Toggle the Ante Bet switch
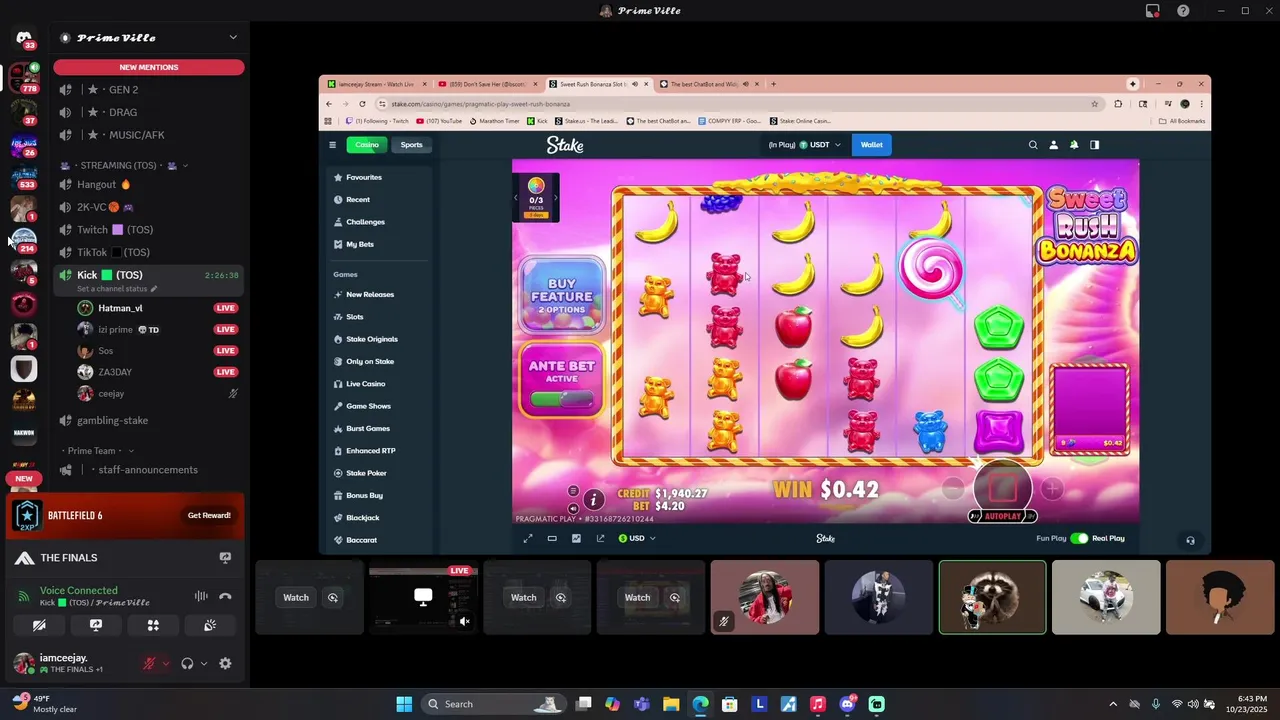The width and height of the screenshot is (1280, 720). coord(562,400)
